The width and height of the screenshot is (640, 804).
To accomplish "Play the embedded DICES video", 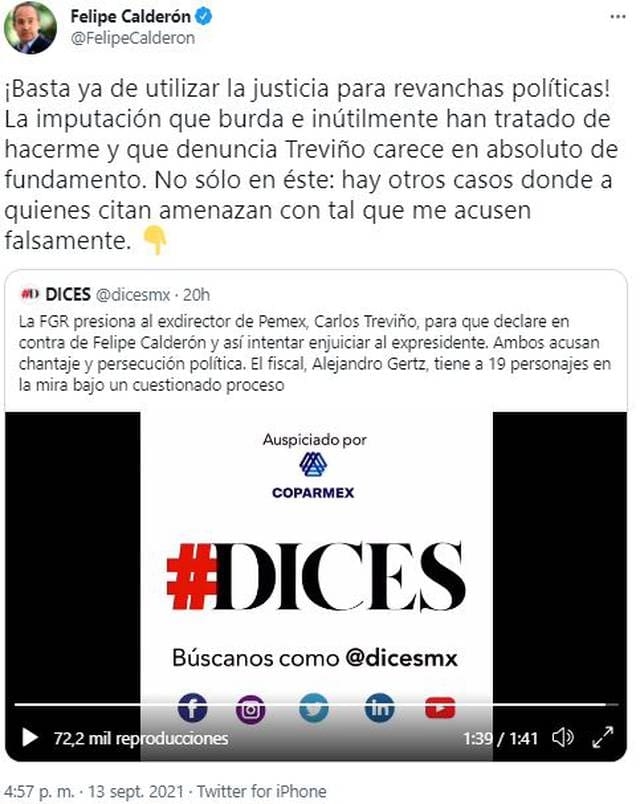I will click(x=30, y=738).
